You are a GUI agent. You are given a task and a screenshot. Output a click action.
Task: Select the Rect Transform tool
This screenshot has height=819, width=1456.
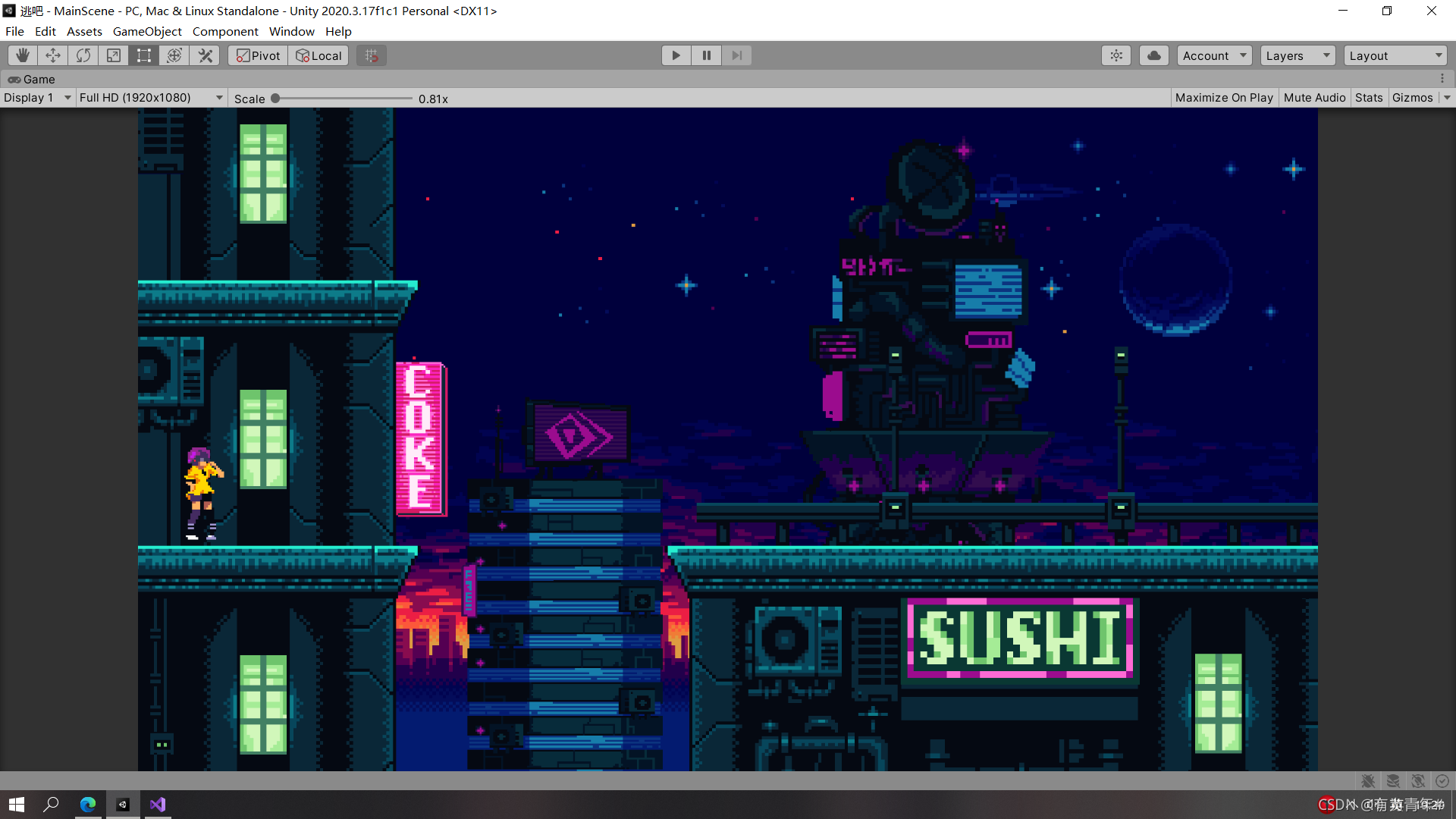click(x=144, y=55)
